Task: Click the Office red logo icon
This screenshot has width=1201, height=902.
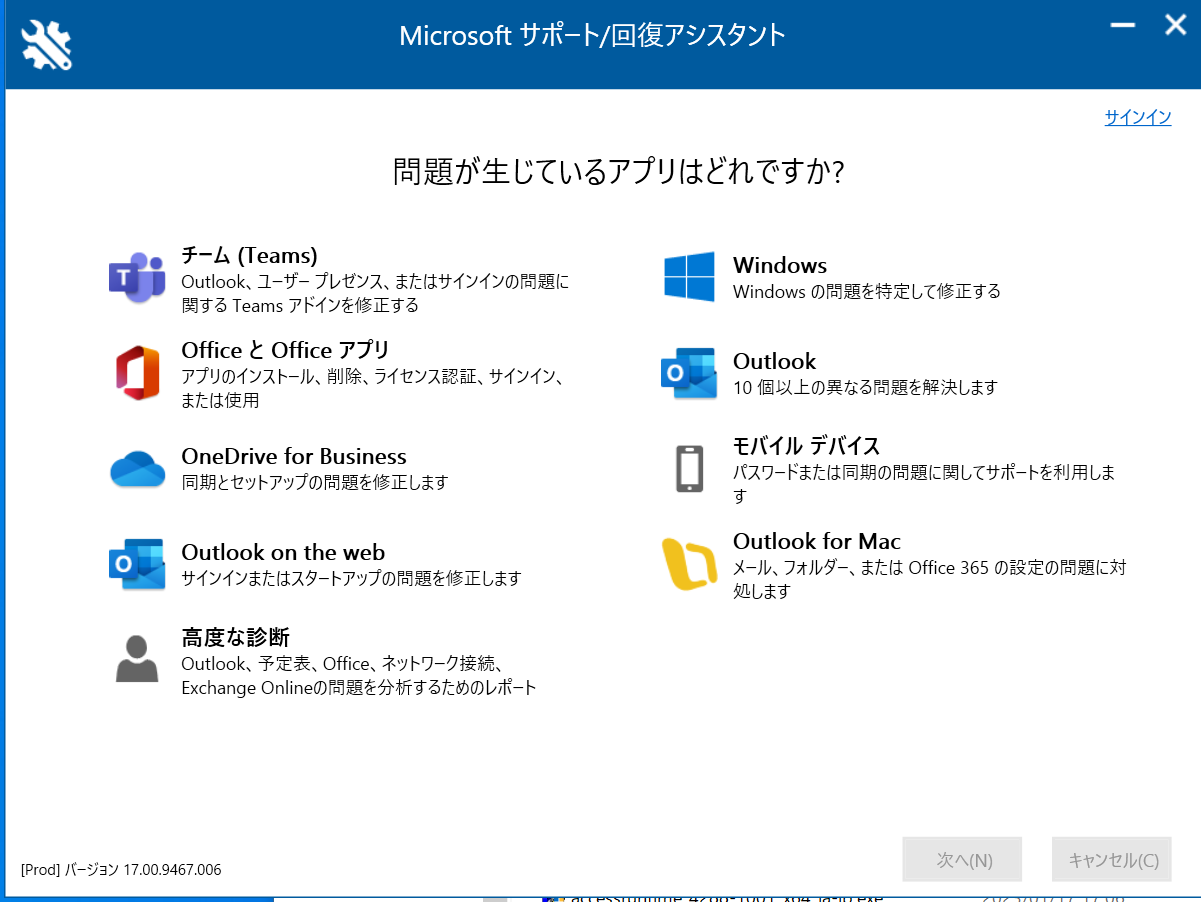Action: click(137, 372)
